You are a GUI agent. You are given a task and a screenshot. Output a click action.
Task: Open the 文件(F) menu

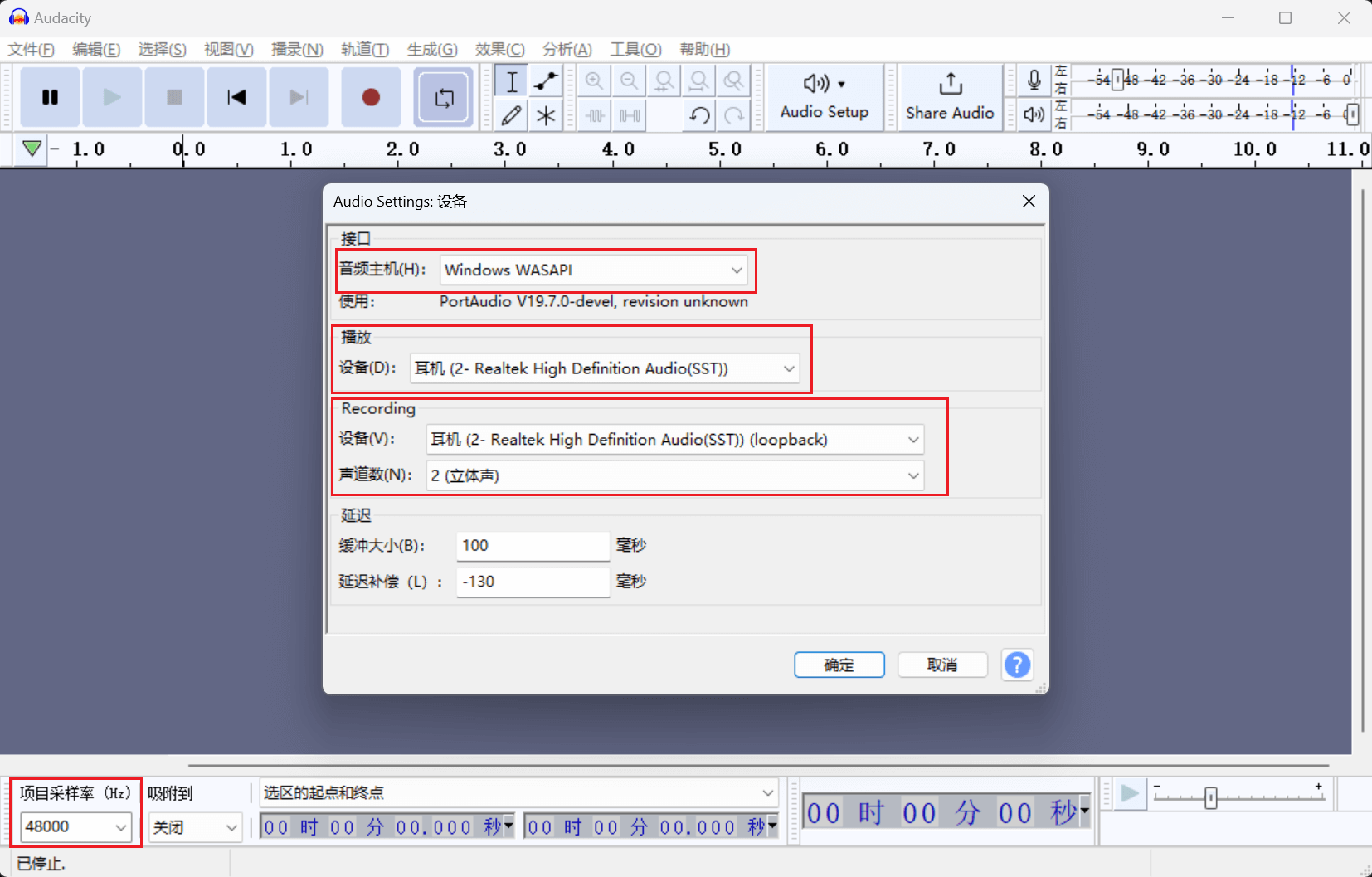pos(32,50)
